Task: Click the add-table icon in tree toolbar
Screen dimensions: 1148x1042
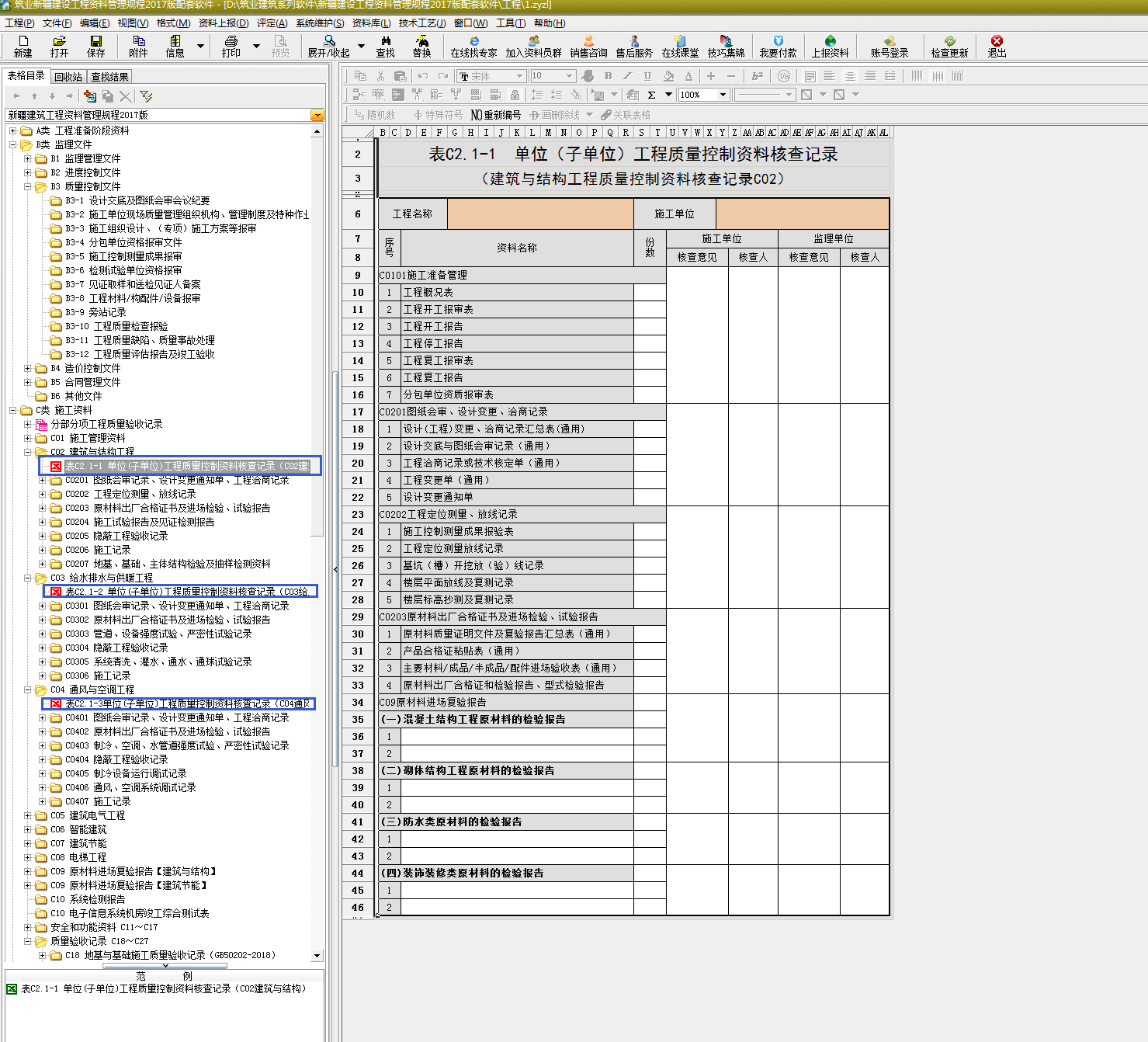Action: pyautogui.click(x=90, y=96)
